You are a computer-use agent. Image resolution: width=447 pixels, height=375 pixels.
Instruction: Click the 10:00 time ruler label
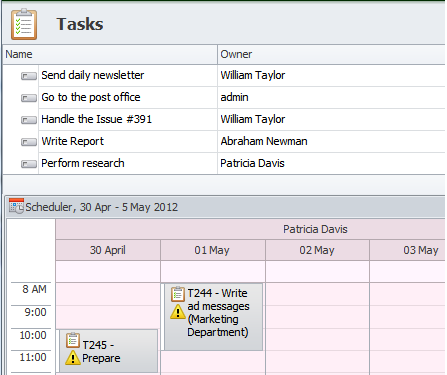tap(33, 335)
